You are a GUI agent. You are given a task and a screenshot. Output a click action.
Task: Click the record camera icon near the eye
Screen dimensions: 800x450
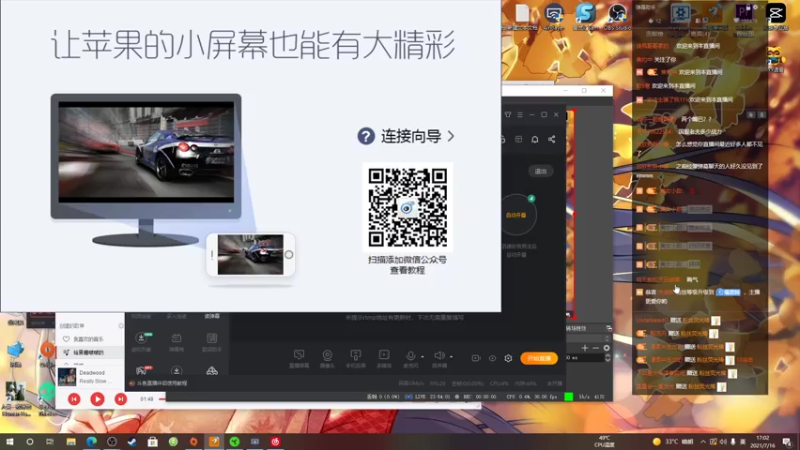476,358
